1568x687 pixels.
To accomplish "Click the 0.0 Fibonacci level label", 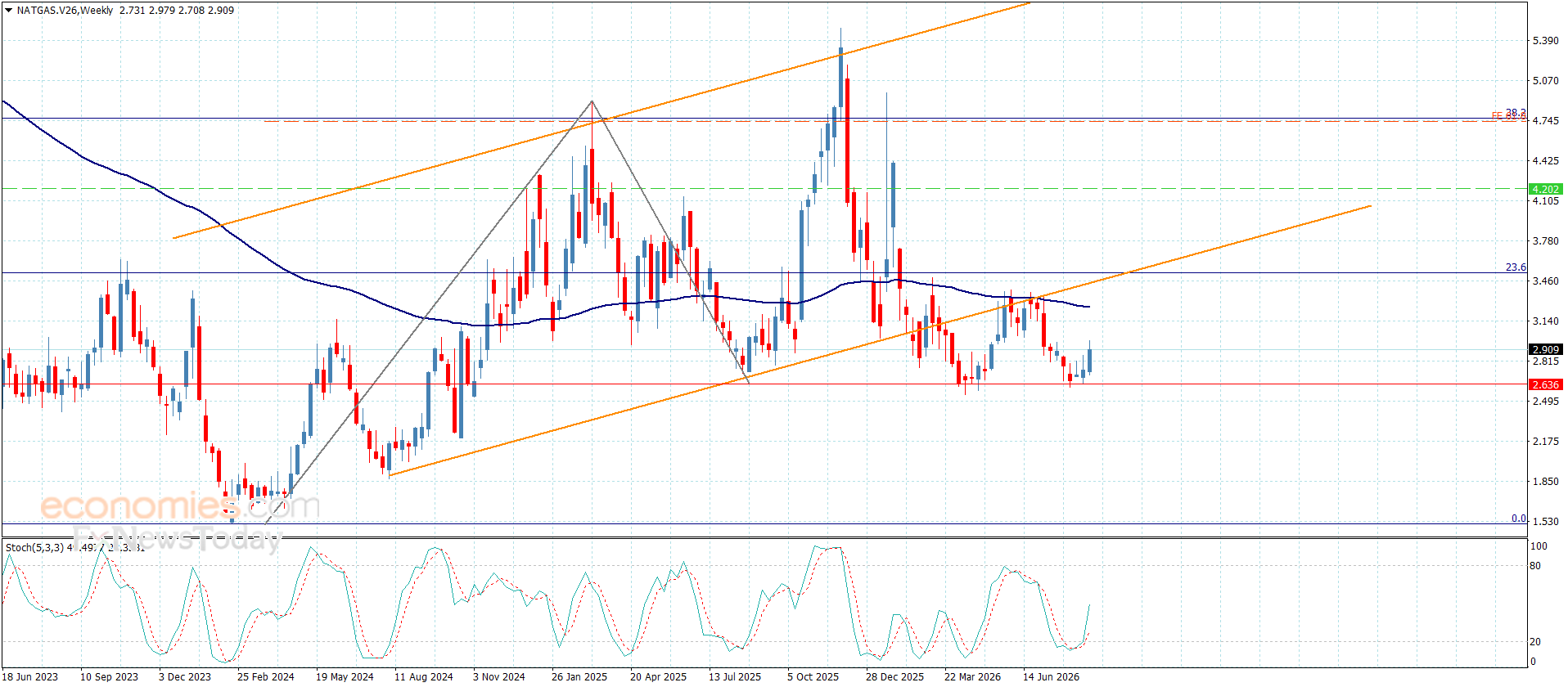I will click(1518, 519).
